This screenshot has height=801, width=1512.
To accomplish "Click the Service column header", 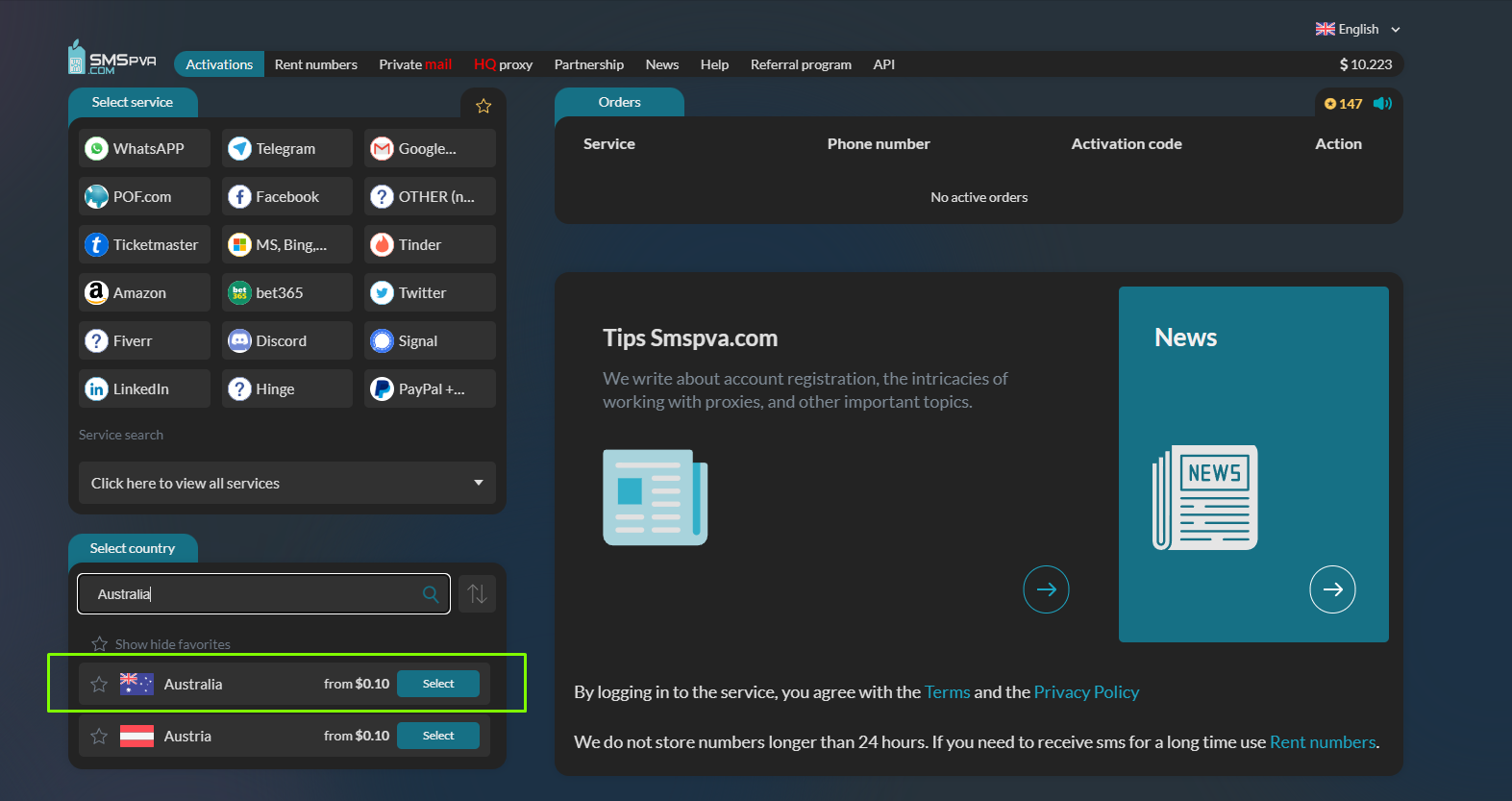I will [609, 144].
